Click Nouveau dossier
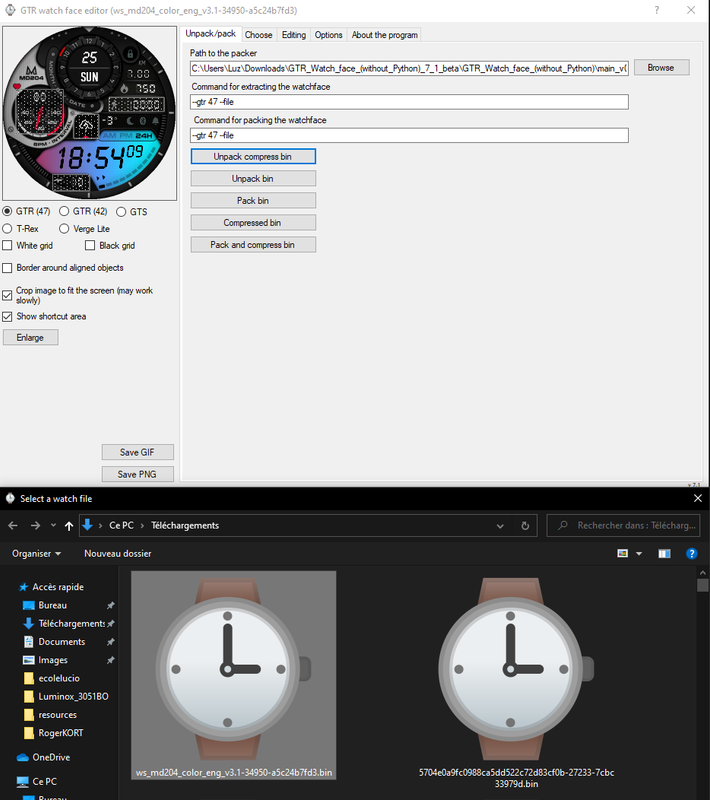The width and height of the screenshot is (710, 800). pos(118,554)
